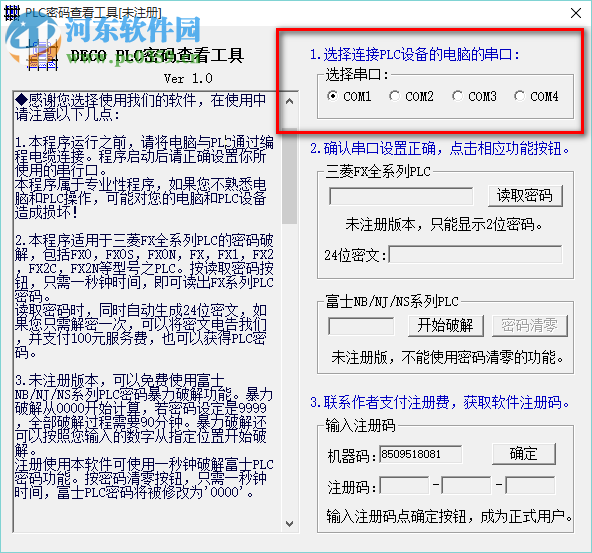
Task: Click the '富士NB/NJ/NS系列PLC' group label
Action: 392,302
